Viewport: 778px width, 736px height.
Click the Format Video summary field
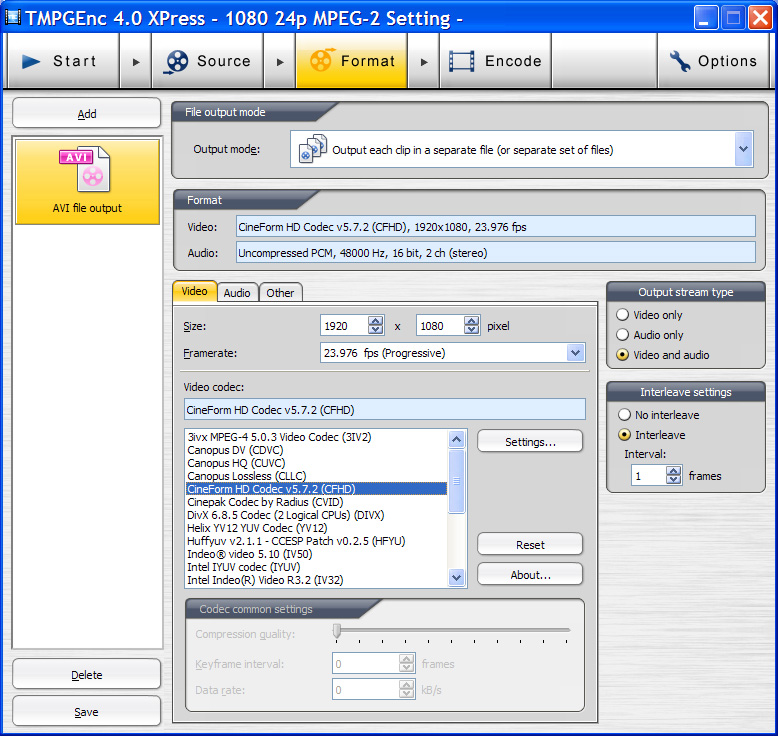[496, 227]
